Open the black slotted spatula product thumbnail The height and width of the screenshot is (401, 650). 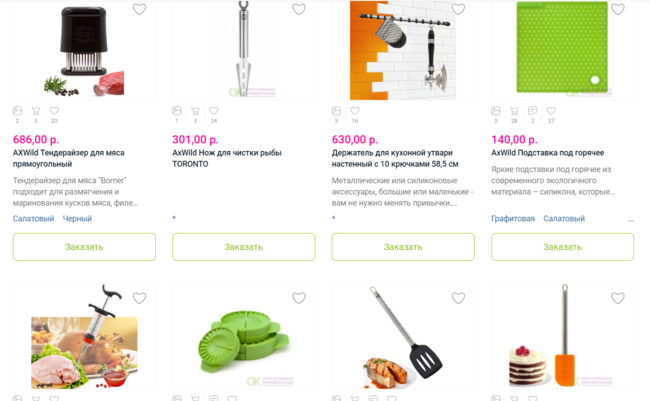pos(403,336)
